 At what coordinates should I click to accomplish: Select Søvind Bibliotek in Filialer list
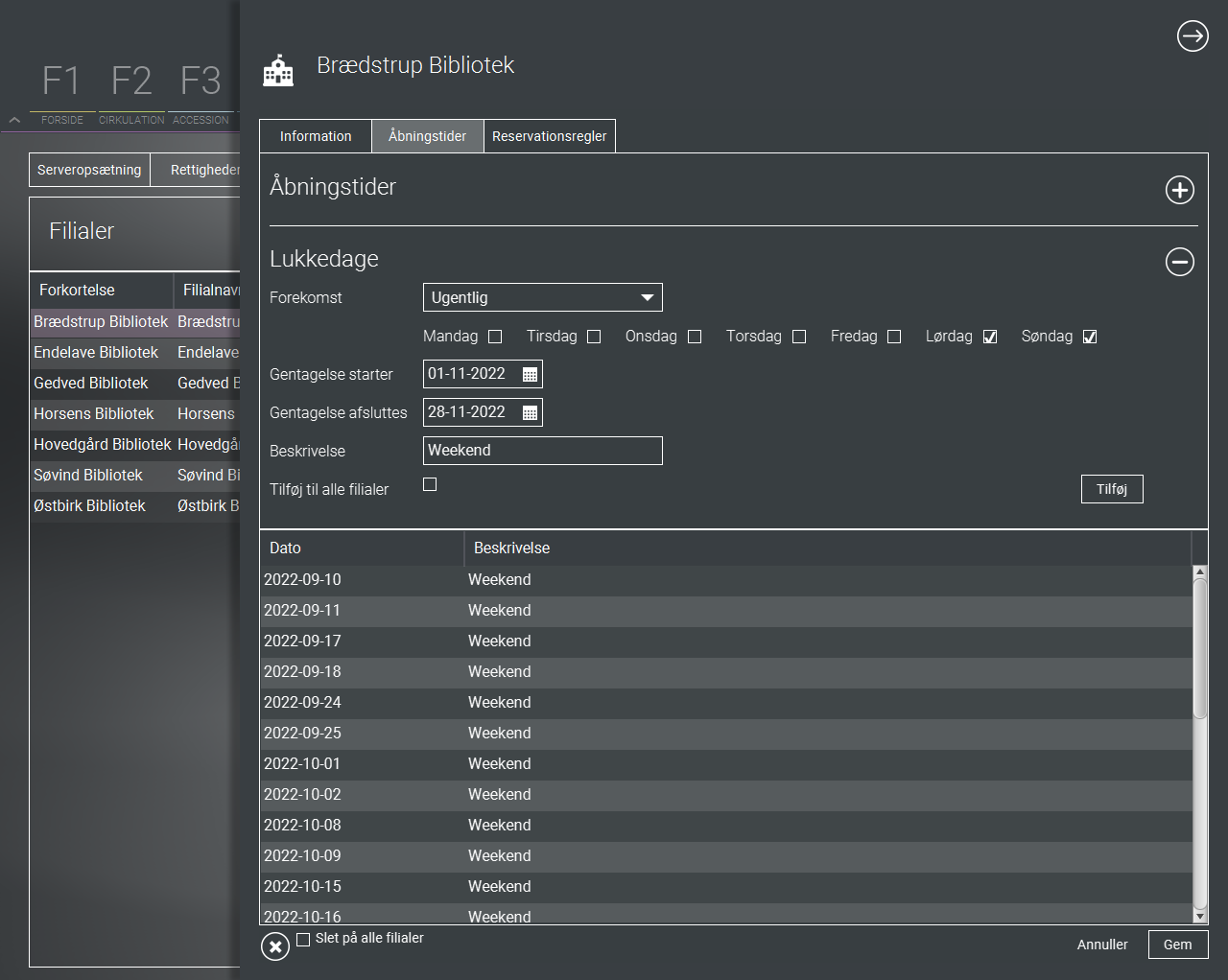[x=134, y=475]
